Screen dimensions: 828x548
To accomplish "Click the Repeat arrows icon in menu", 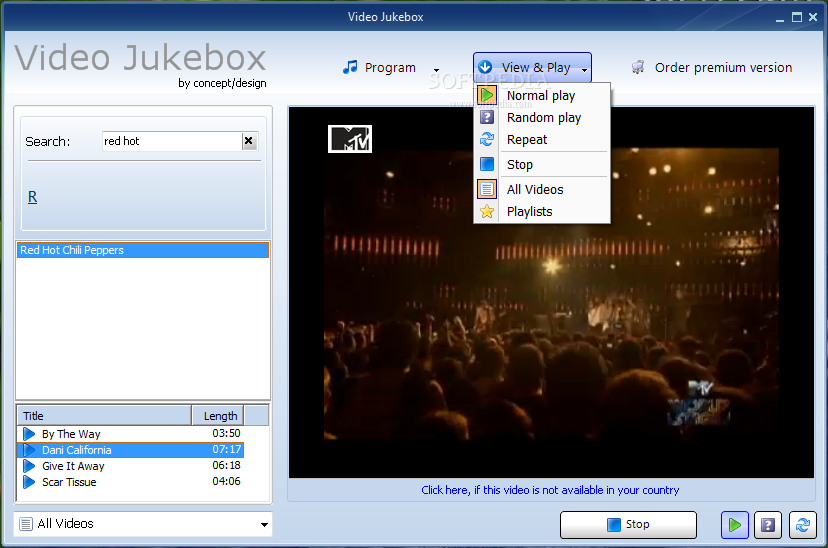I will click(x=486, y=139).
